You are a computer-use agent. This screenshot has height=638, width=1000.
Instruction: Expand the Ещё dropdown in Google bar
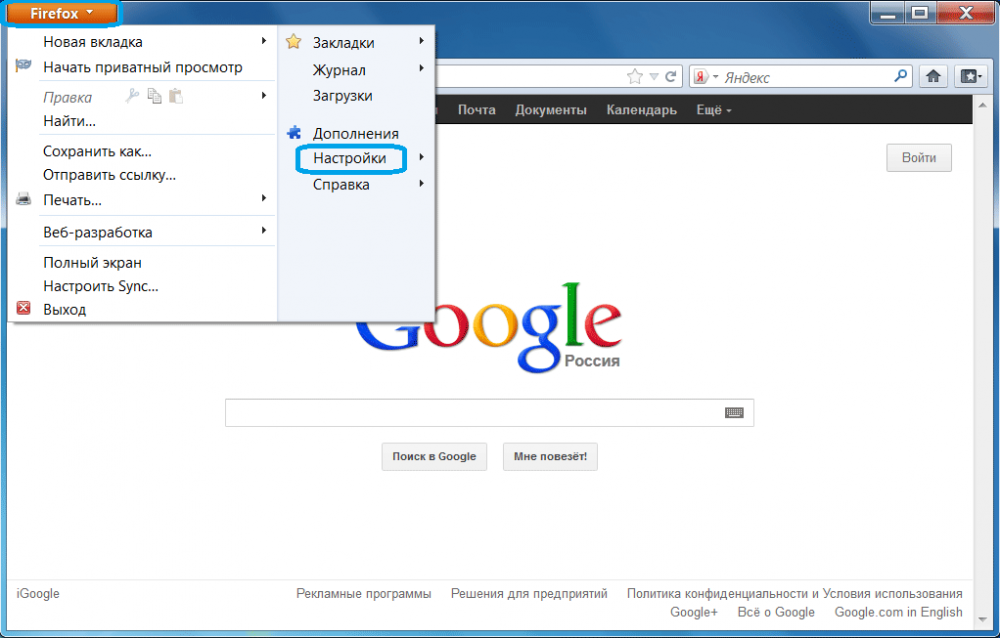tap(714, 110)
